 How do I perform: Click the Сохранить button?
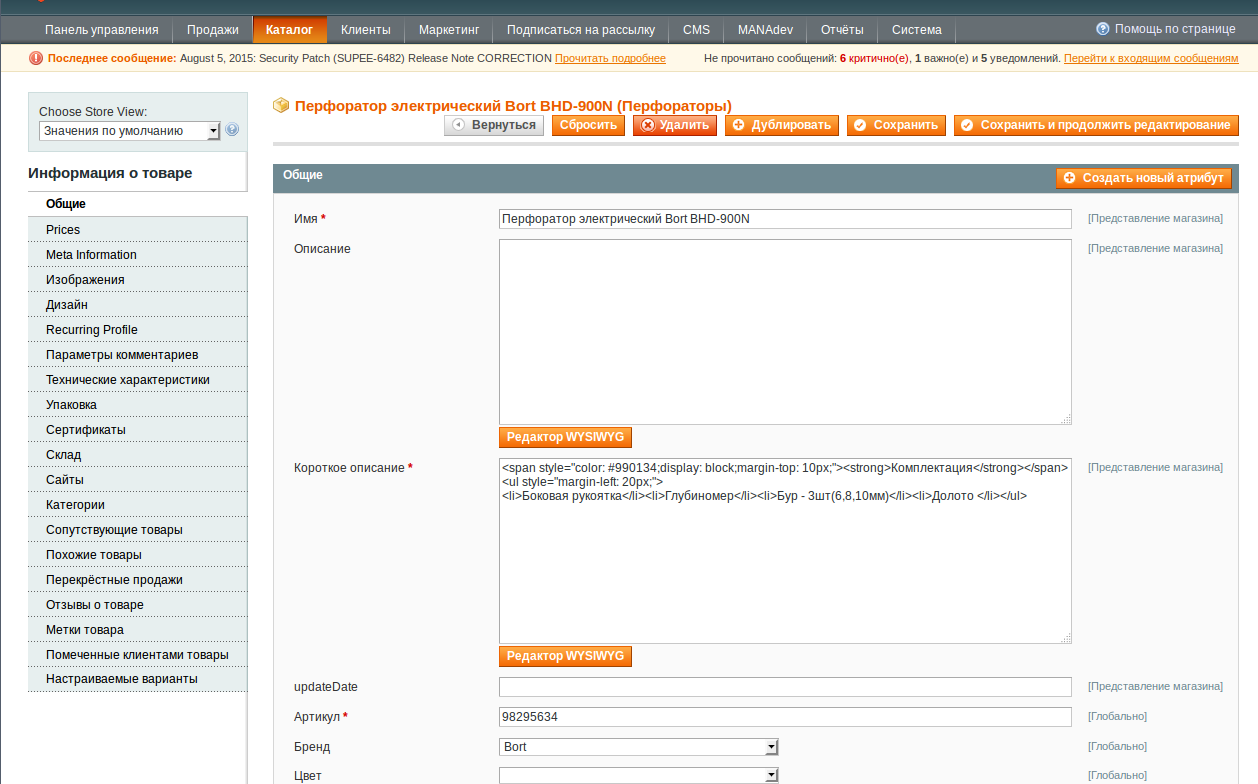pyautogui.click(x=896, y=125)
